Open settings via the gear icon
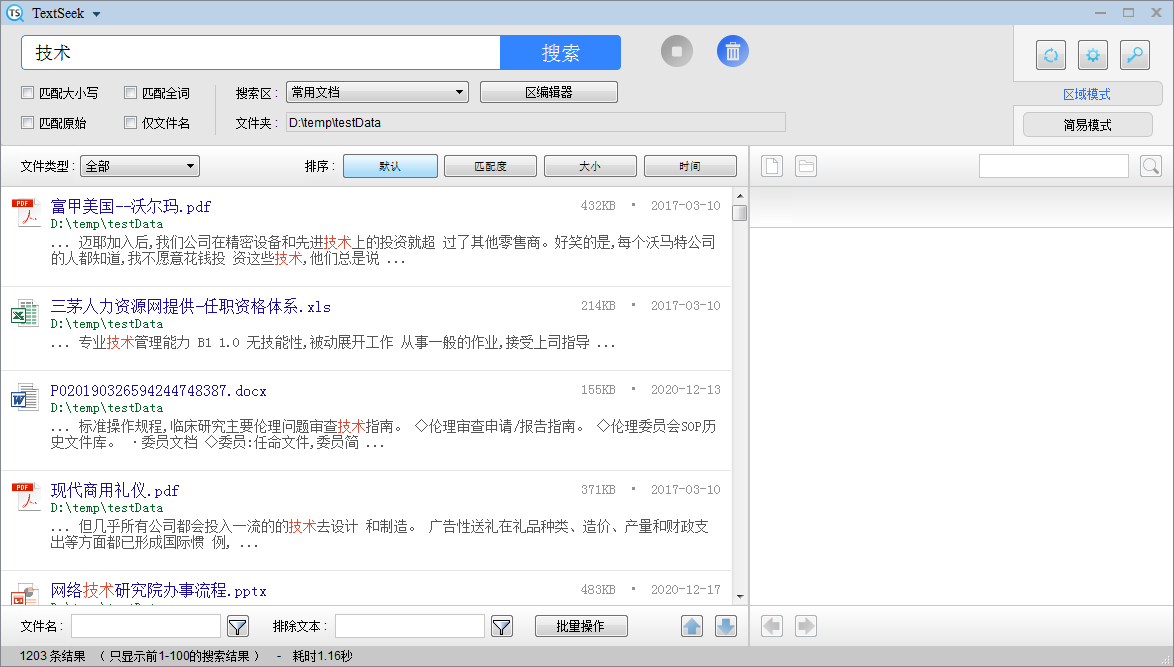 pyautogui.click(x=1092, y=55)
